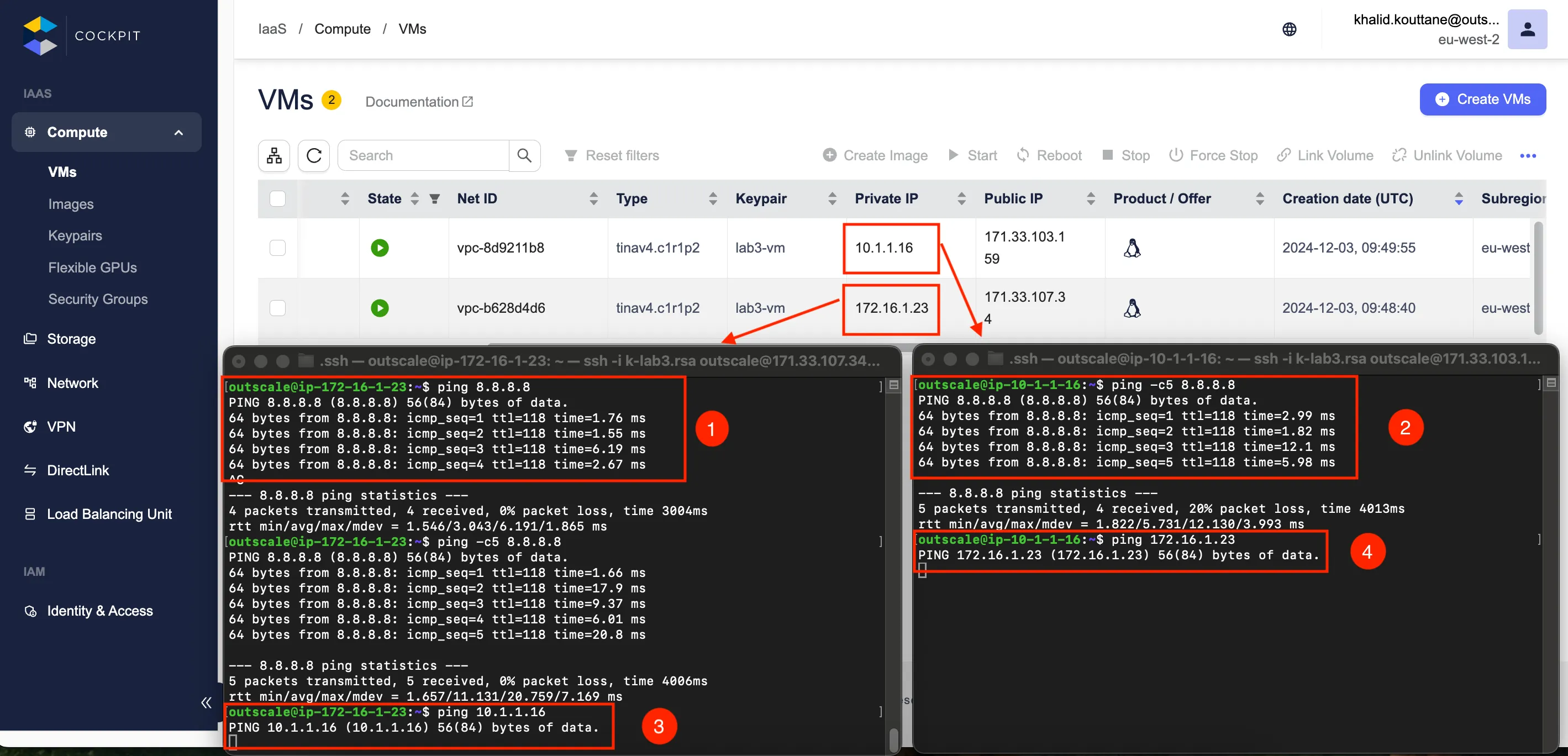Screen dimensions: 1568x756
Task: Open Security Groups in sidebar
Action: (97, 299)
